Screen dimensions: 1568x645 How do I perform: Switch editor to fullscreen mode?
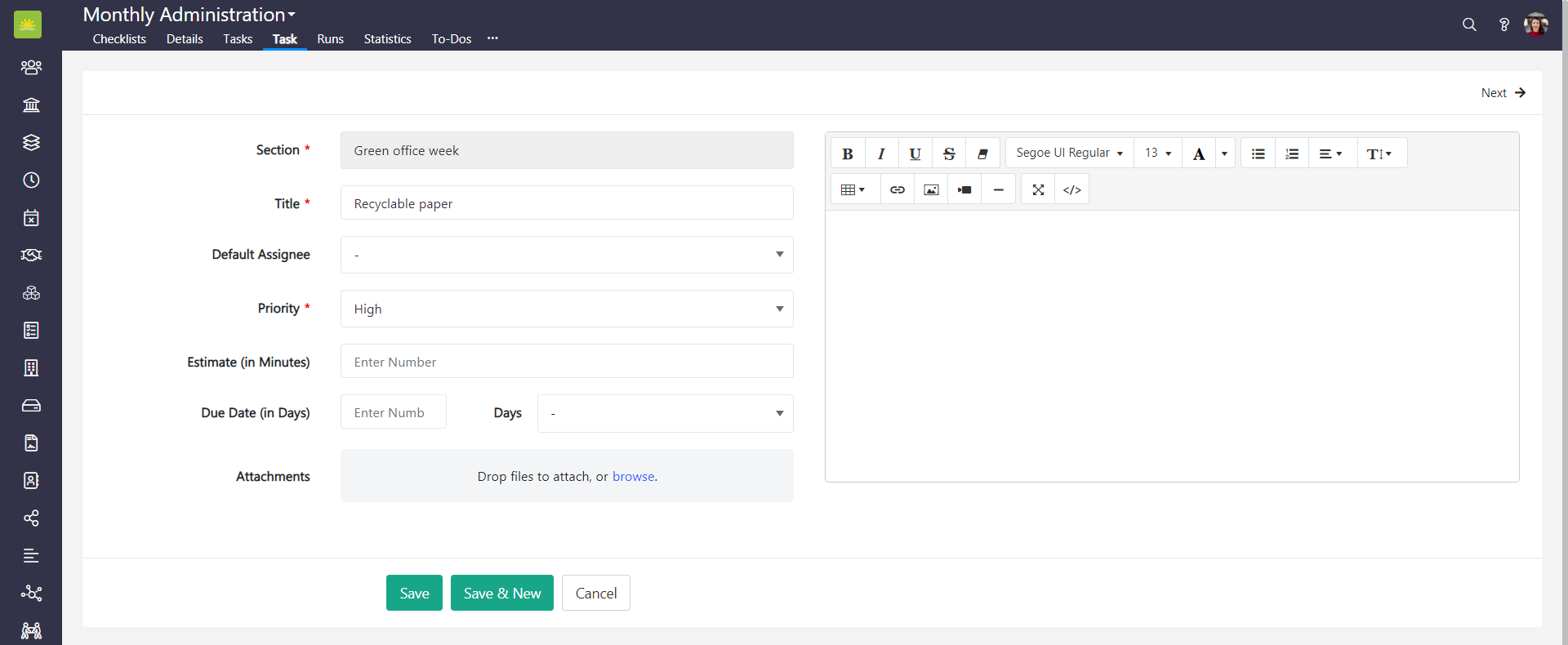pos(1038,189)
